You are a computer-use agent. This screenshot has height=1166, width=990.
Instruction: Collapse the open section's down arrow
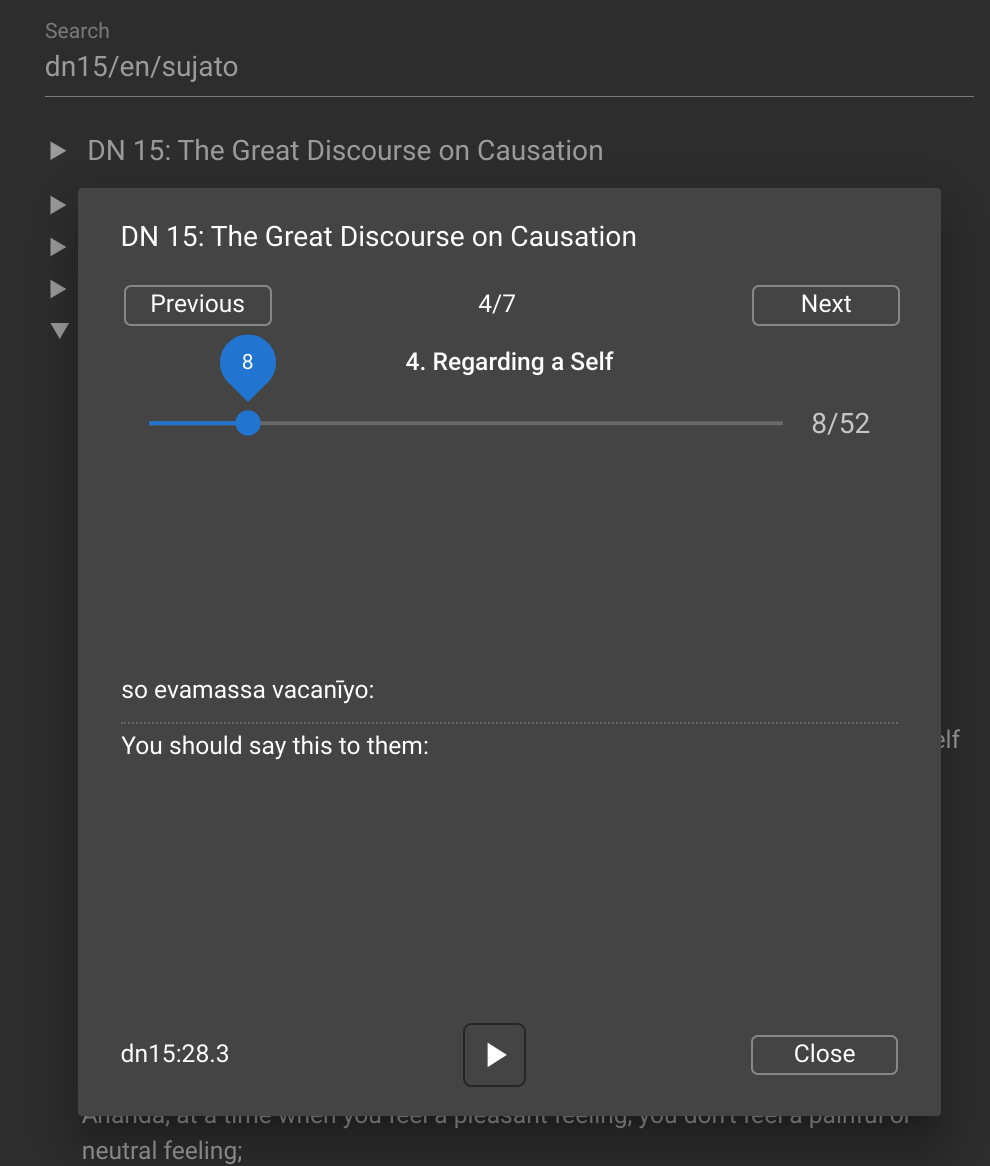[60, 330]
